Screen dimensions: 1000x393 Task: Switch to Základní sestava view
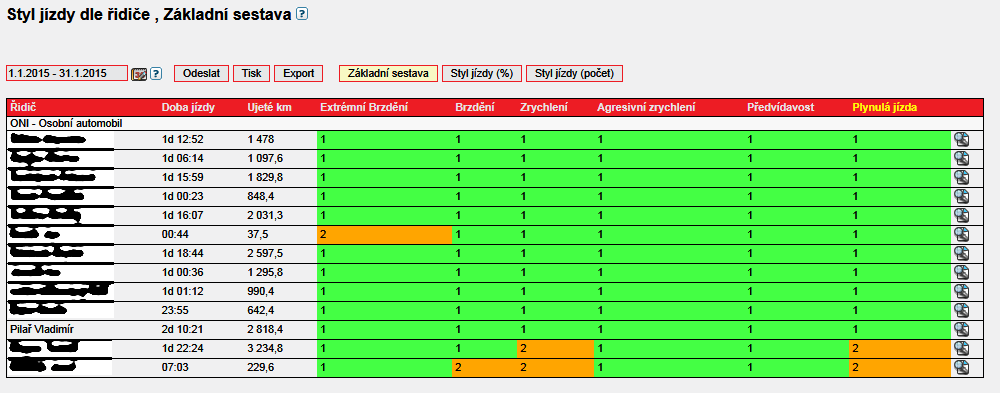pos(388,73)
